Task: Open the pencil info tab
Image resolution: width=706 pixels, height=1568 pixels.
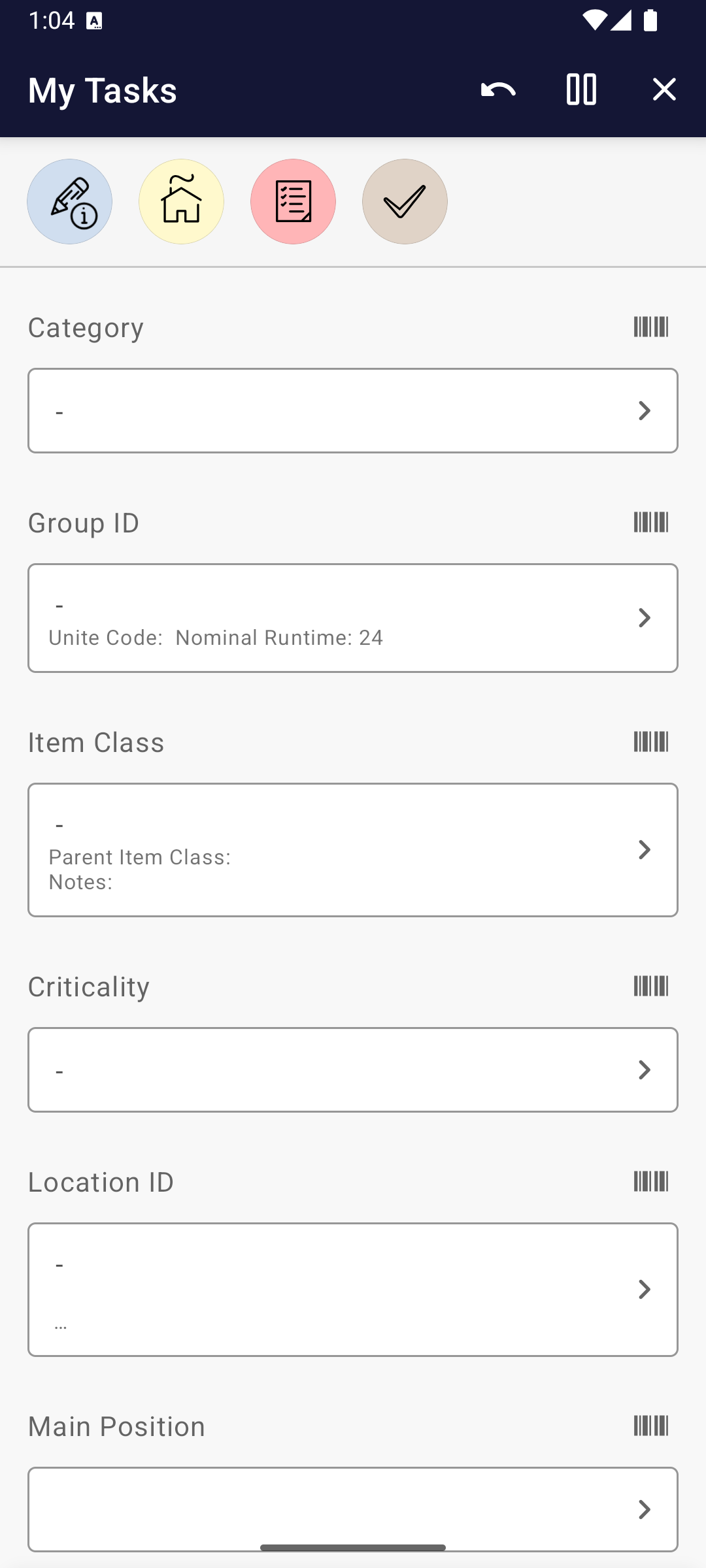Action: coord(70,202)
